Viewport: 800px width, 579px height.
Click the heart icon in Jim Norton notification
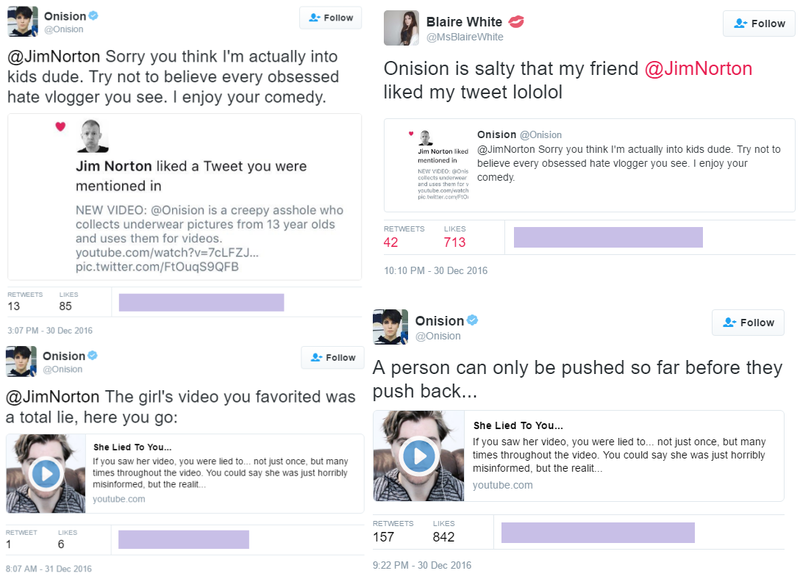click(60, 127)
